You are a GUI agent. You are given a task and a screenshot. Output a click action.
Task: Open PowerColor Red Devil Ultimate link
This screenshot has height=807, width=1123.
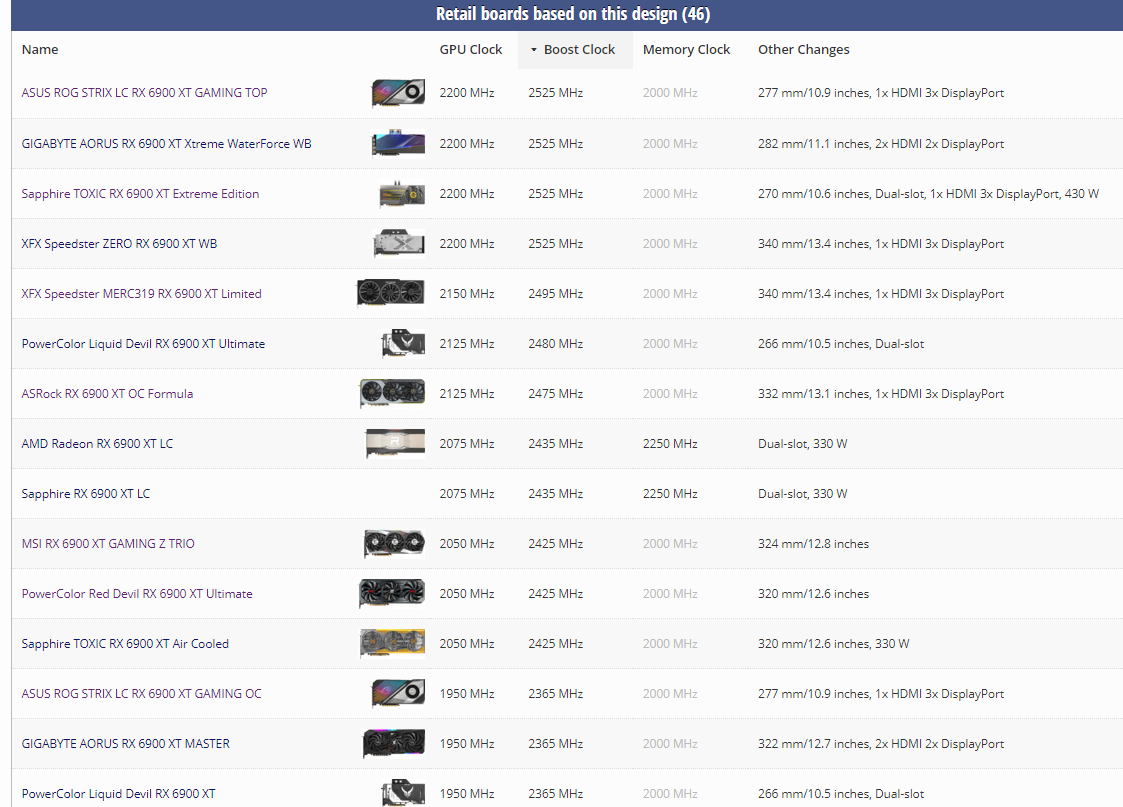(137, 594)
